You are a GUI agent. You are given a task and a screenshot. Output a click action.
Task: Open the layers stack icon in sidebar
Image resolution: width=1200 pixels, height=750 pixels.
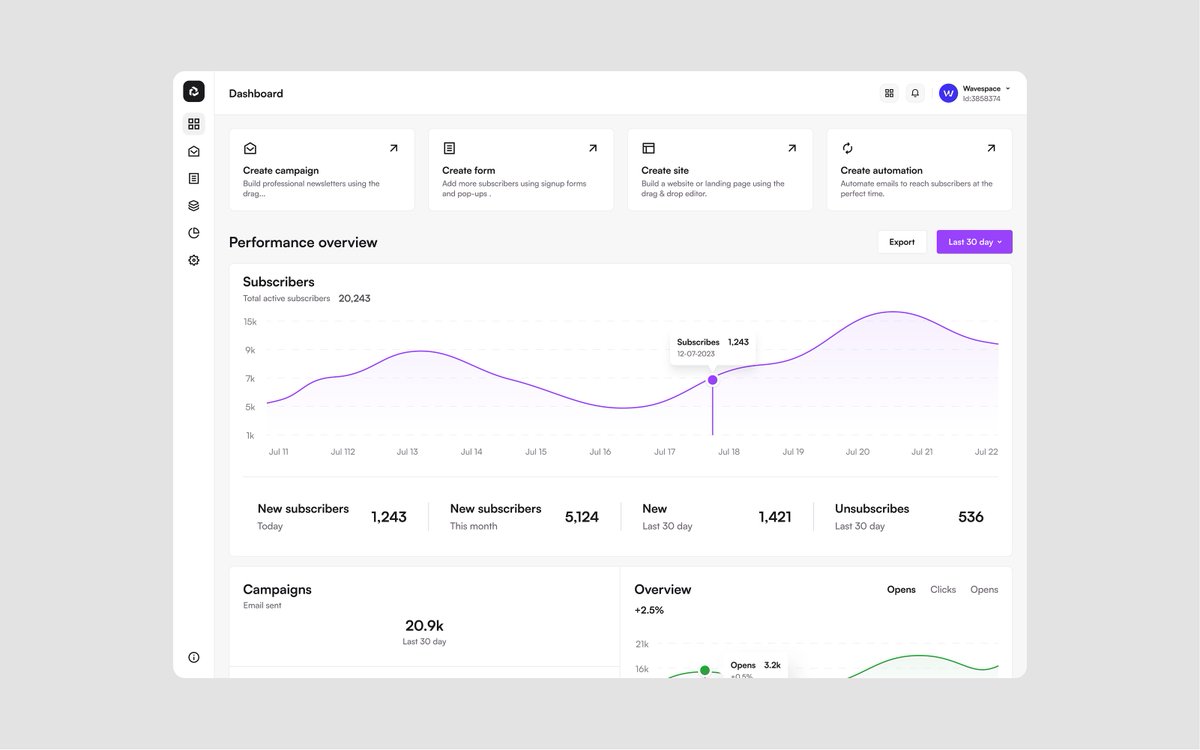click(x=194, y=206)
